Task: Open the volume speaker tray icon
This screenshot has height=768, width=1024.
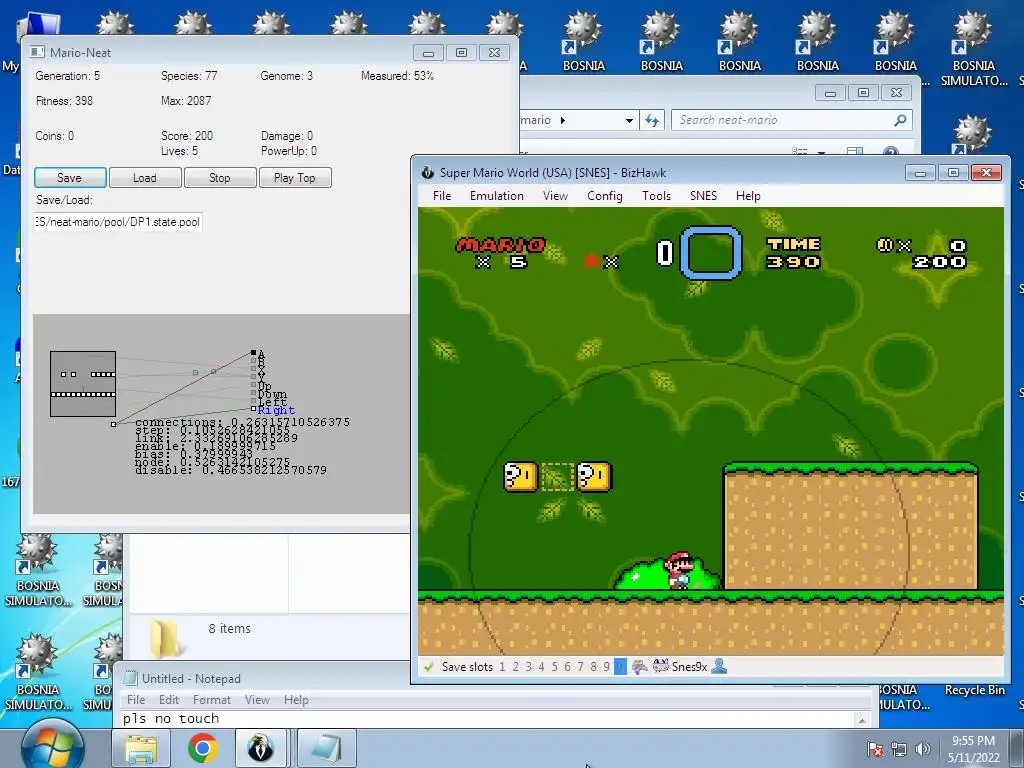Action: pyautogui.click(x=923, y=749)
